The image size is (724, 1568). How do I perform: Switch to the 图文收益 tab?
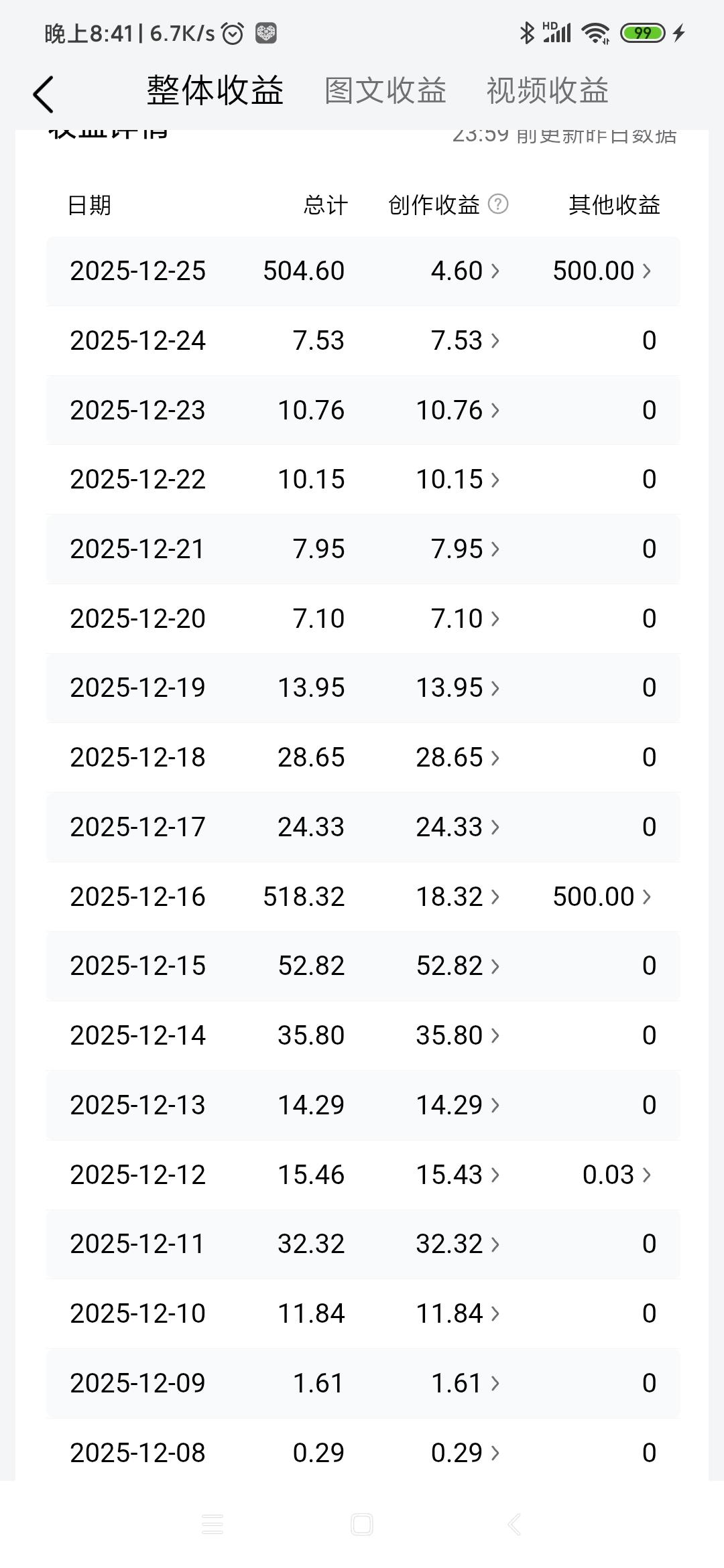(x=385, y=91)
